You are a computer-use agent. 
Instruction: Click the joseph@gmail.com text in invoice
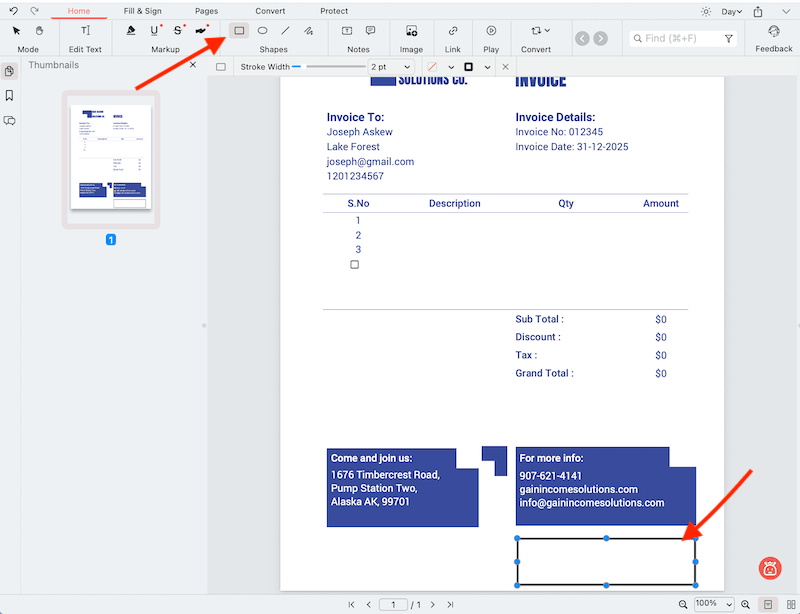(370, 162)
